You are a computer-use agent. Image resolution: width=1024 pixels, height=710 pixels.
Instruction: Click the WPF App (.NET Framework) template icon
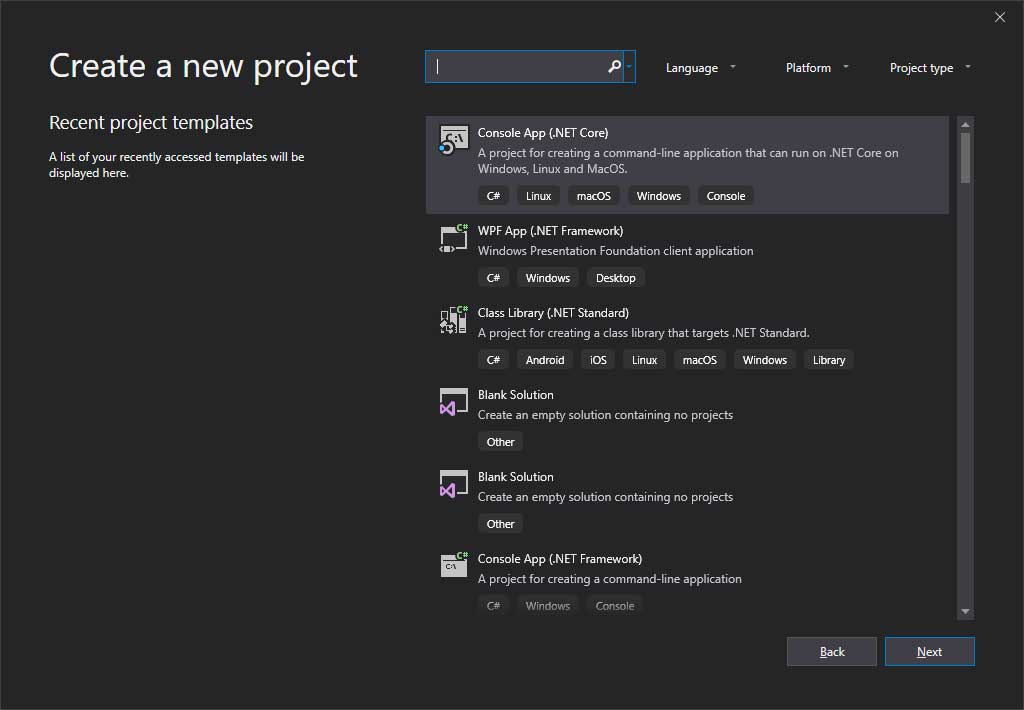[452, 238]
